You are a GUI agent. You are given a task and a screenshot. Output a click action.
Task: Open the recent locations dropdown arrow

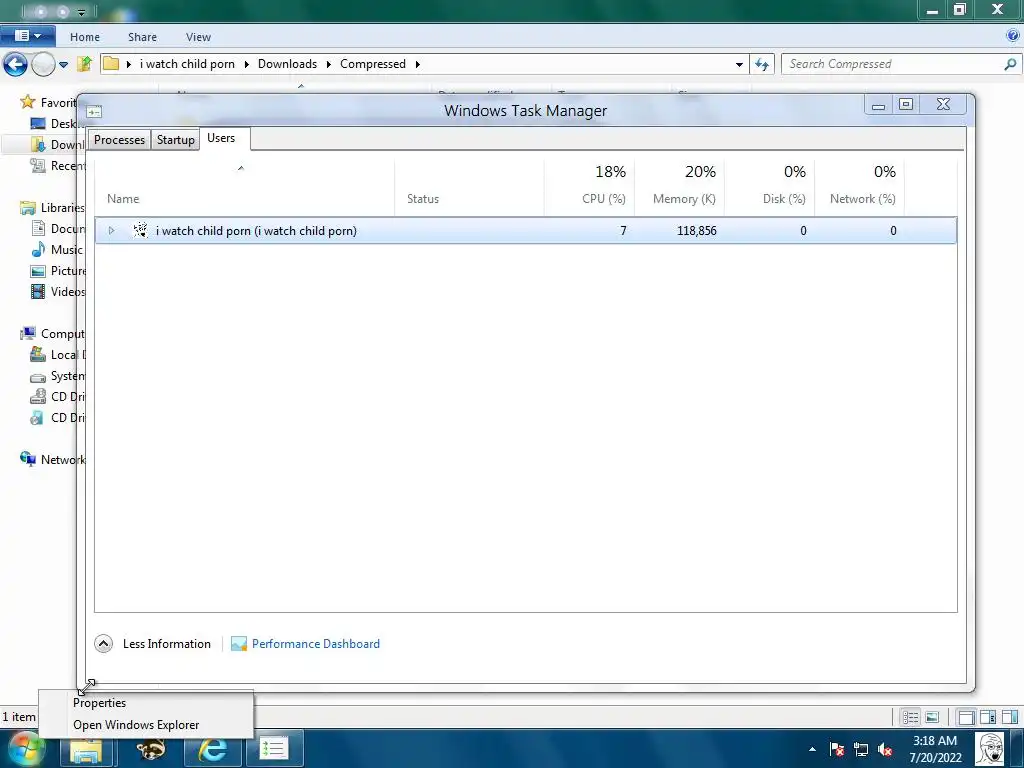click(63, 65)
